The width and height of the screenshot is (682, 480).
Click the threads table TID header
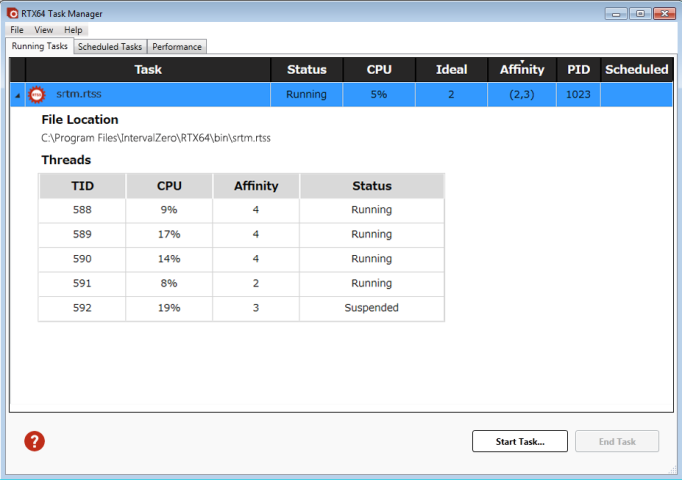click(82, 186)
